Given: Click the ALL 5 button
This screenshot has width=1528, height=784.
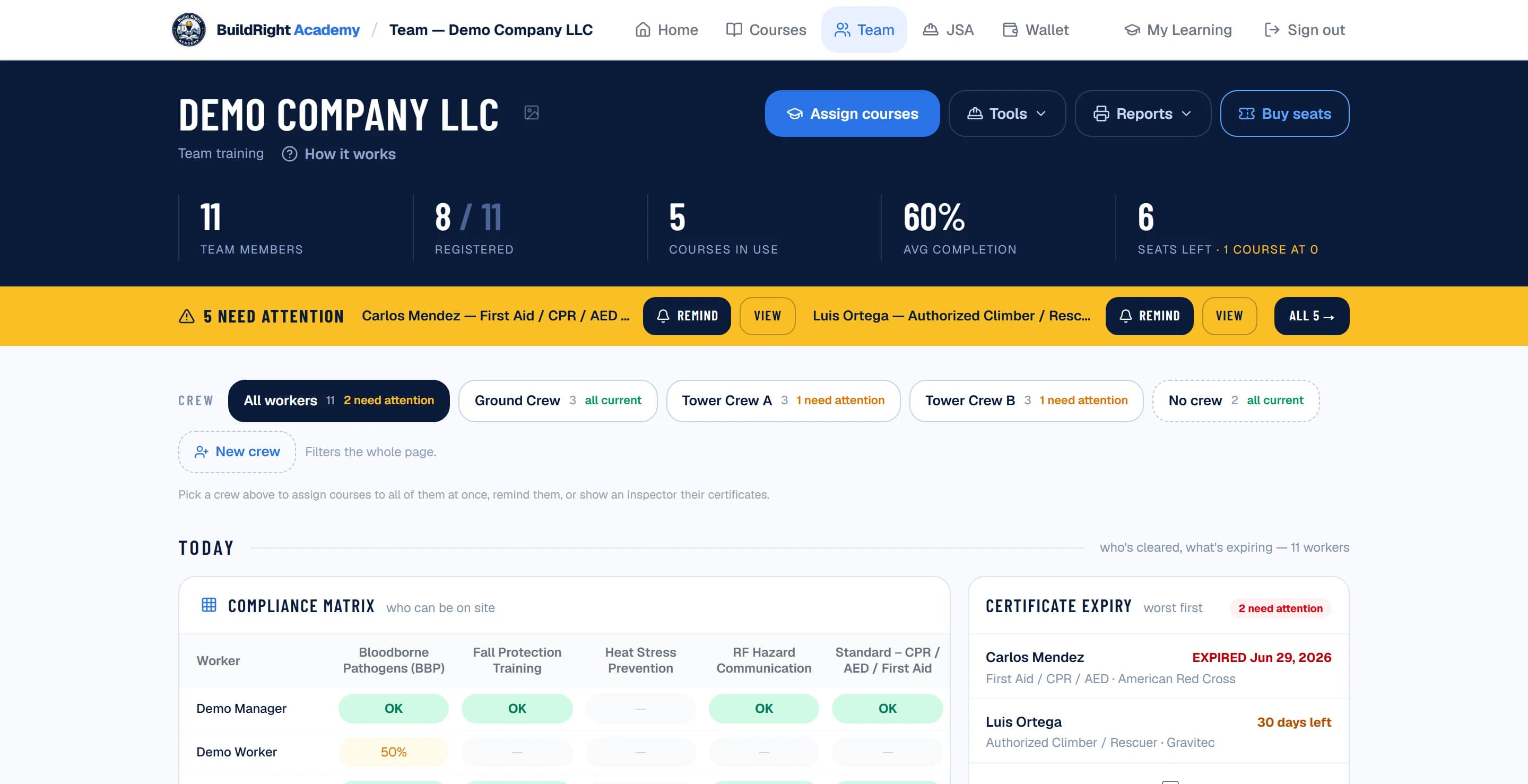Looking at the screenshot, I should pyautogui.click(x=1312, y=316).
